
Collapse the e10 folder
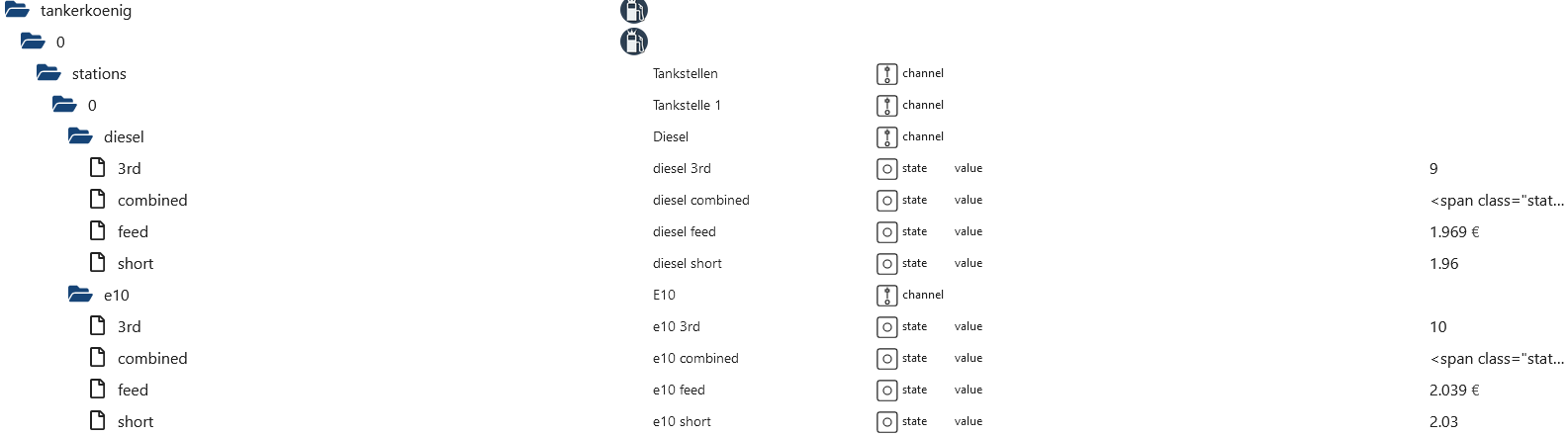click(80, 295)
